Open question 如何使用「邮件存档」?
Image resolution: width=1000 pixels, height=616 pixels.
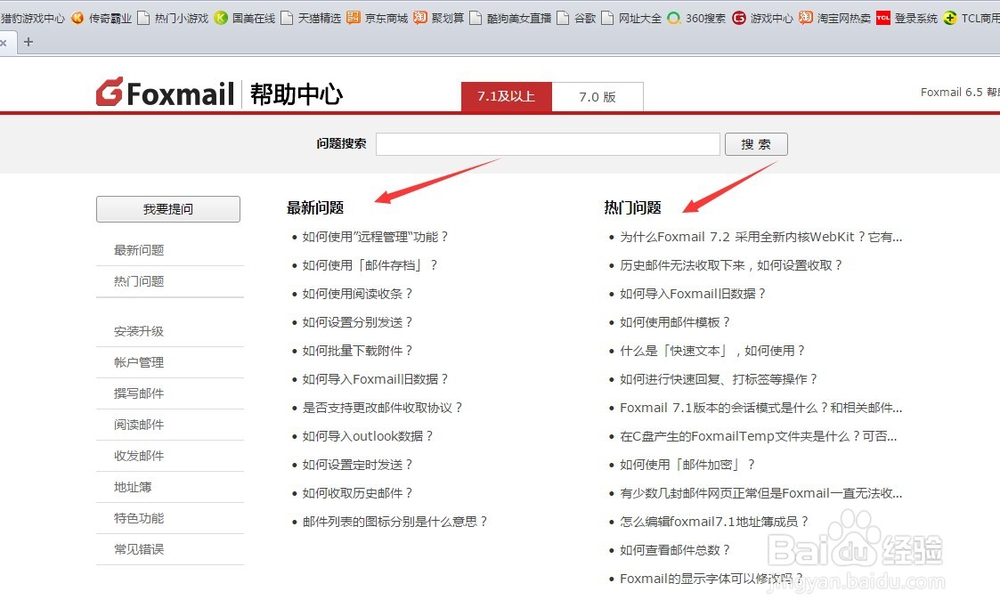370,265
